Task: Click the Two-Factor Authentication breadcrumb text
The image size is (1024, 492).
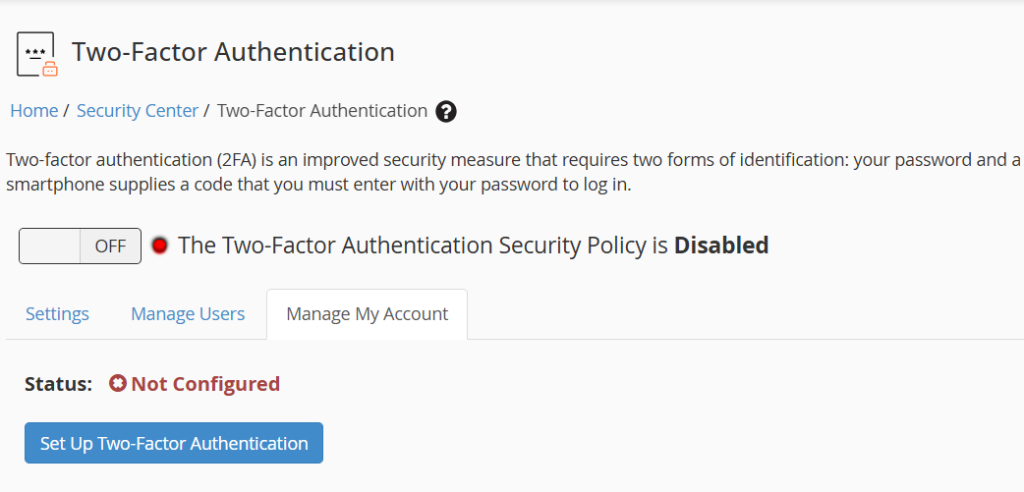Action: point(322,111)
